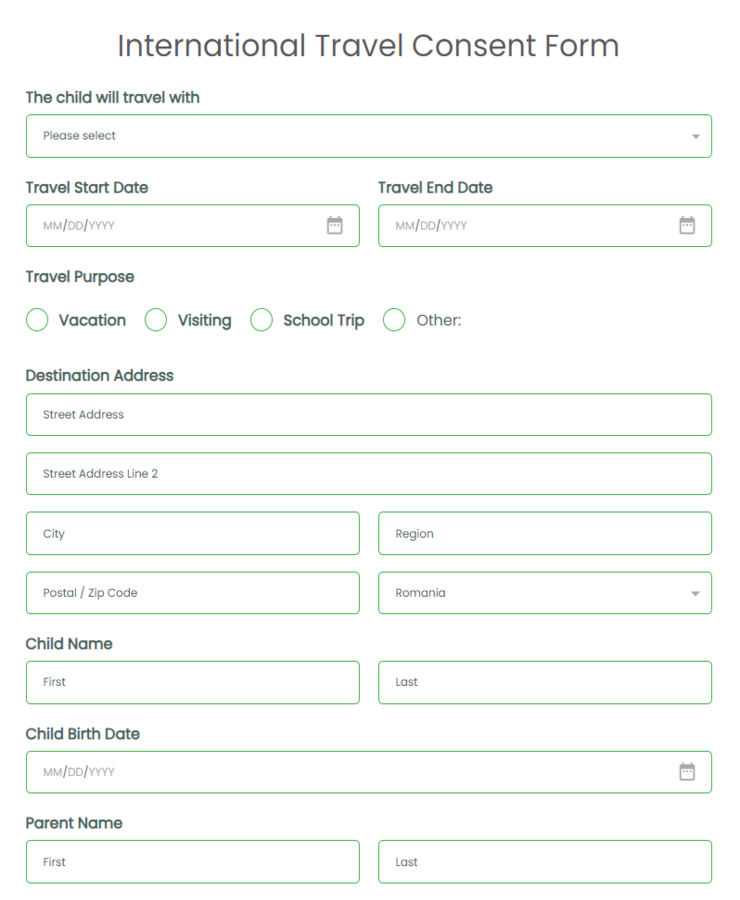Click the Child First name field

click(x=192, y=682)
